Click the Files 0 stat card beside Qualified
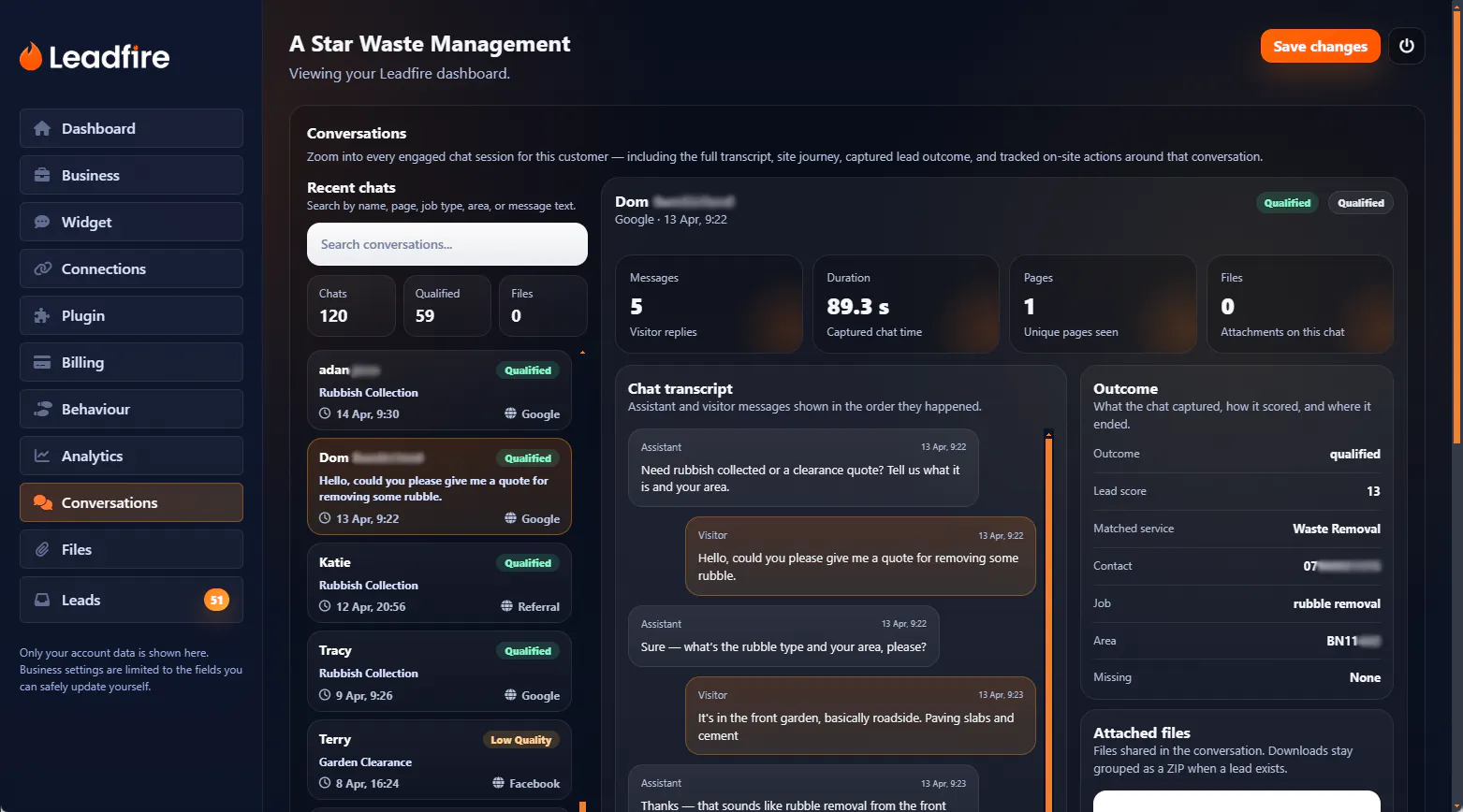 click(543, 306)
